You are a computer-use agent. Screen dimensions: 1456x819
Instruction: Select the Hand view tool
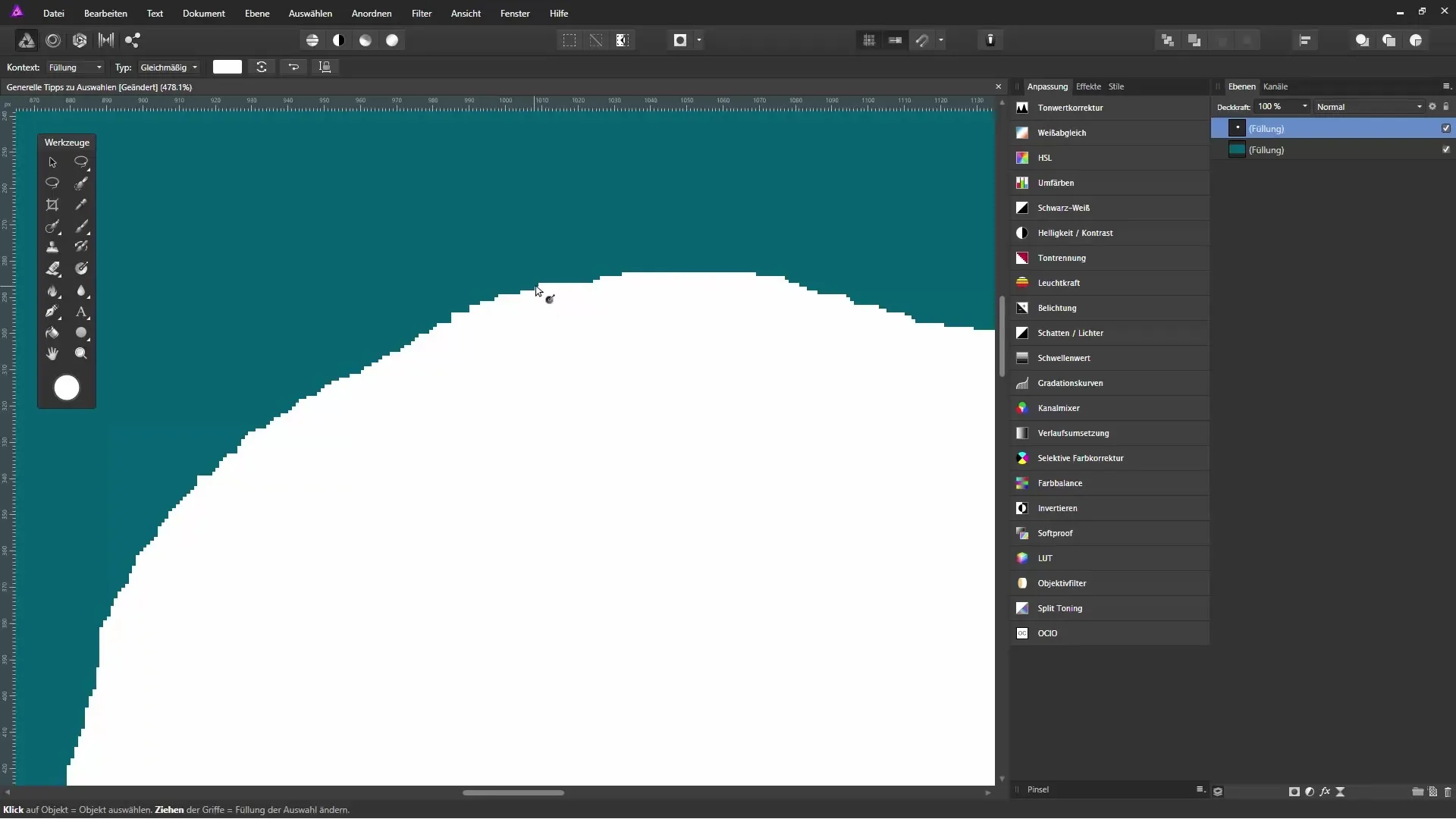point(52,354)
